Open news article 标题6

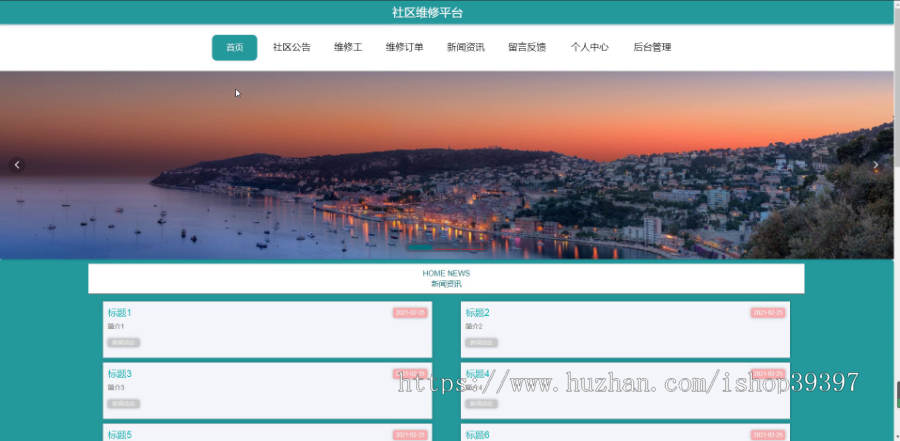[x=478, y=435]
